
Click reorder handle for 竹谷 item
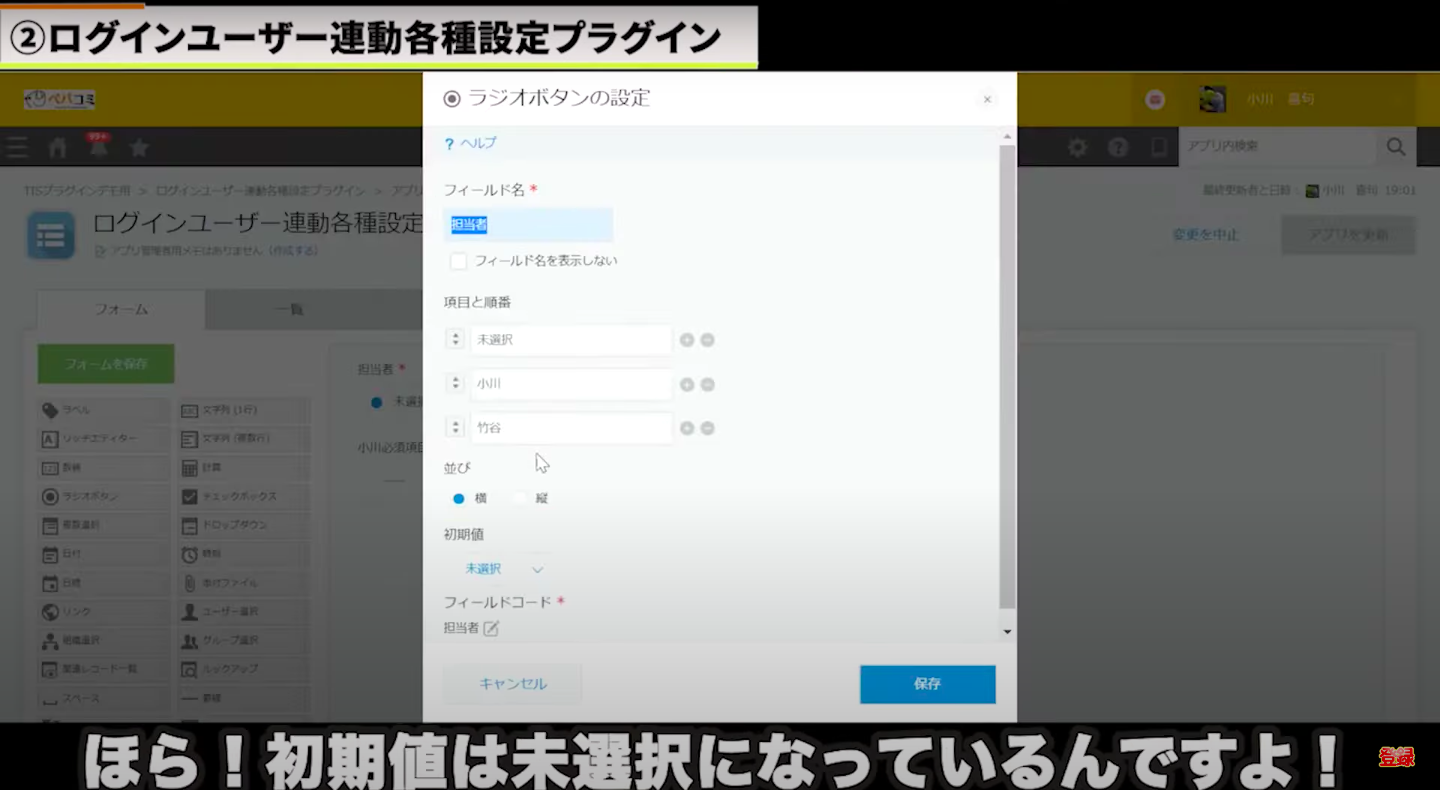tap(455, 428)
